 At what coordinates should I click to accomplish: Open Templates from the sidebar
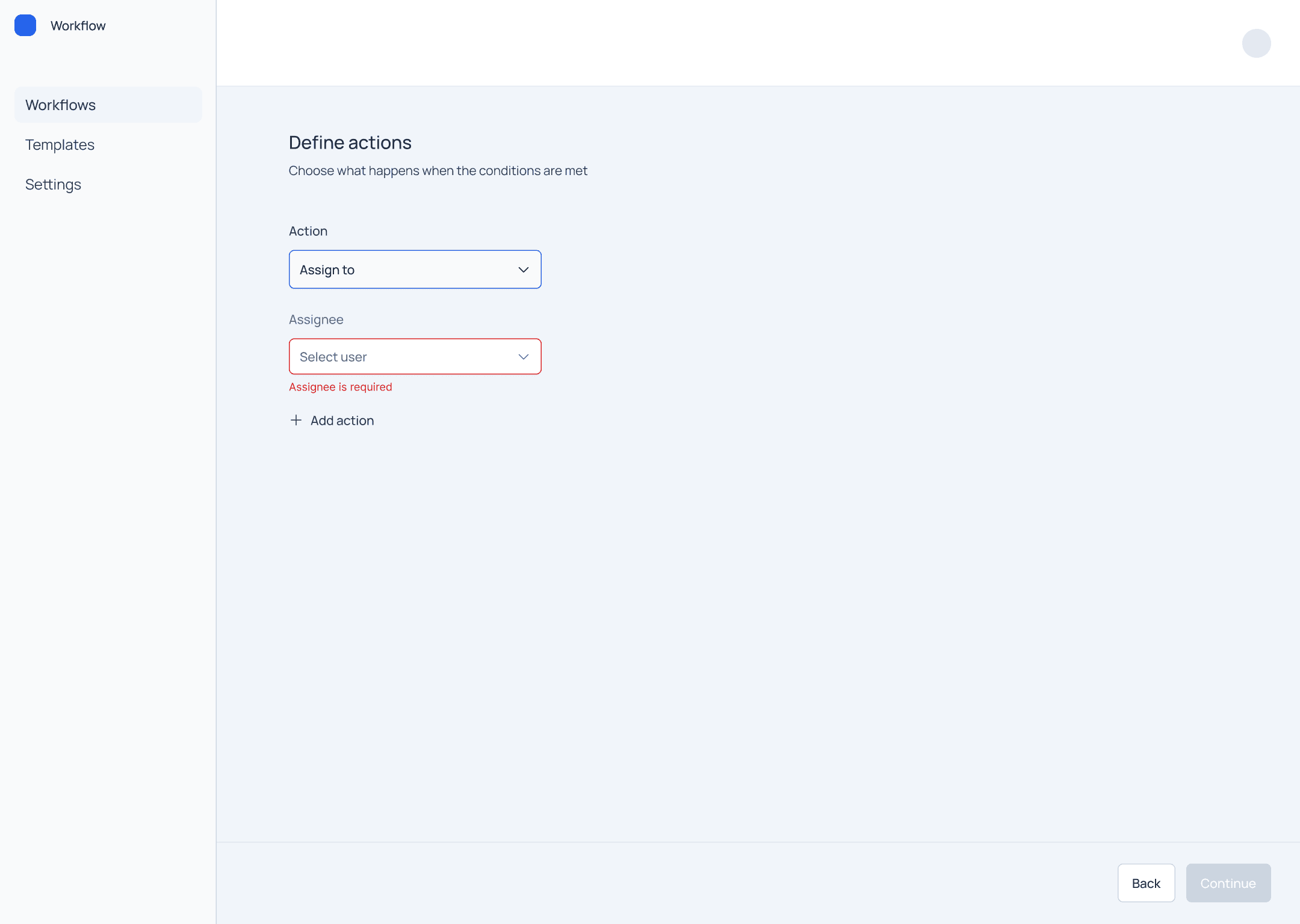pos(60,145)
